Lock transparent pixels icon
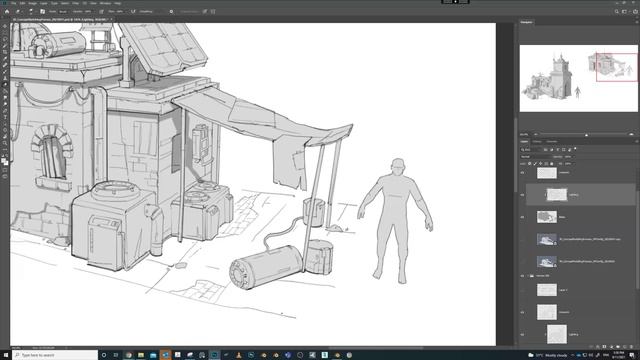This screenshot has width=640, height=360. (x=529, y=164)
